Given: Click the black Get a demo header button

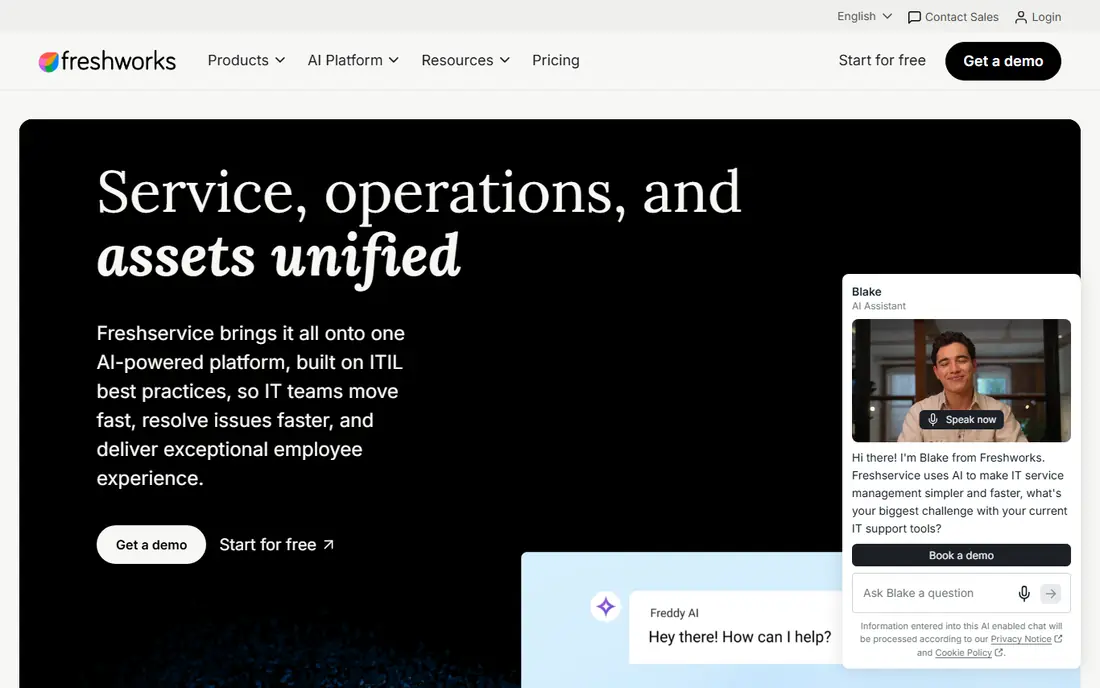Looking at the screenshot, I should (x=1003, y=61).
